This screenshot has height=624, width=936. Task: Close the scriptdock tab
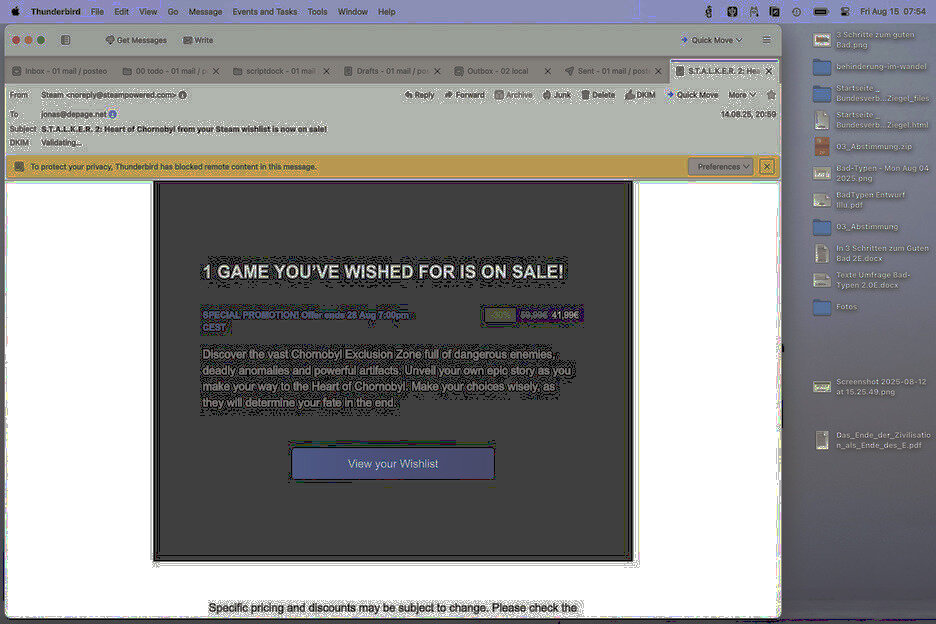327,71
